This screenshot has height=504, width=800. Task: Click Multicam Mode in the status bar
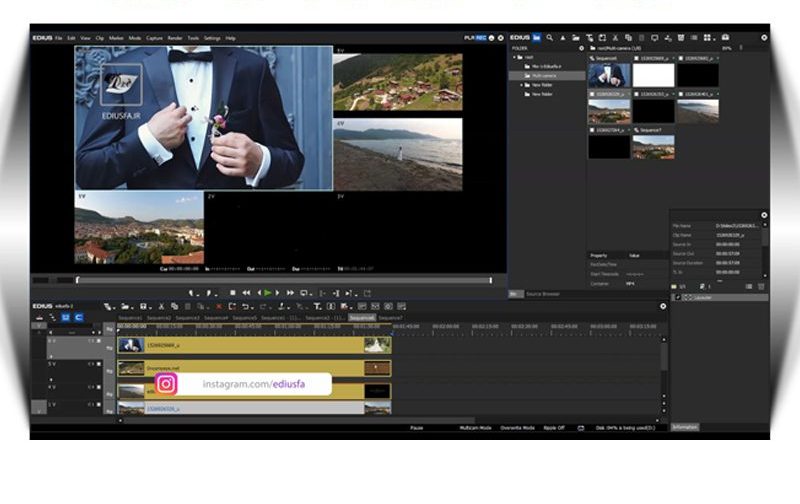pos(475,428)
